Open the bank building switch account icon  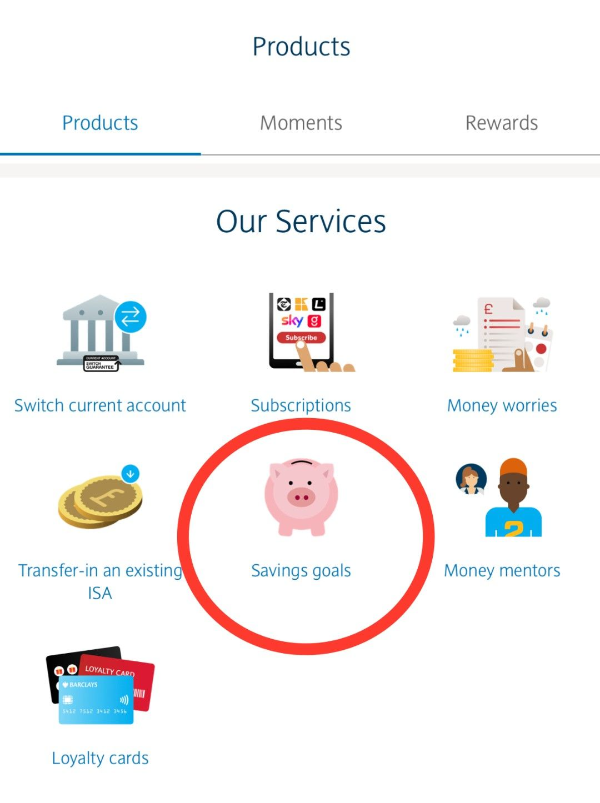pos(101,333)
